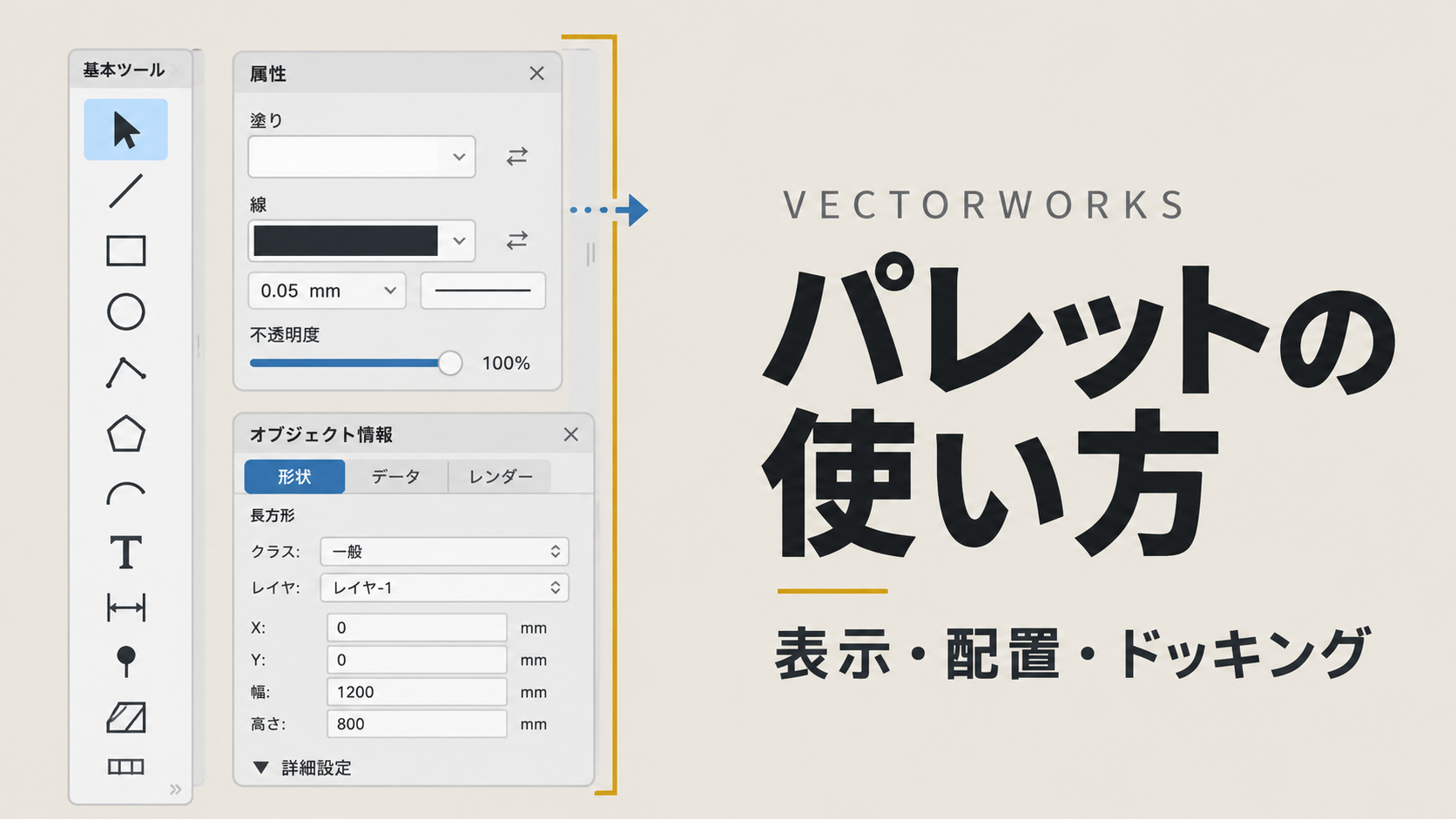The image size is (1456, 819).
Task: Click the black 線 color swatch
Action: [x=346, y=241]
